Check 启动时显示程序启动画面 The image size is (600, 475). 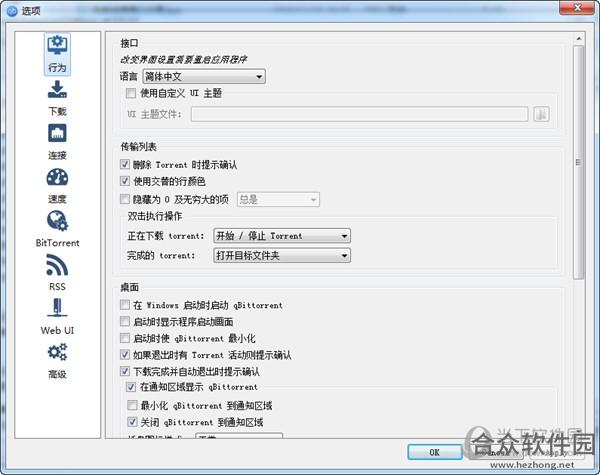pos(125,321)
